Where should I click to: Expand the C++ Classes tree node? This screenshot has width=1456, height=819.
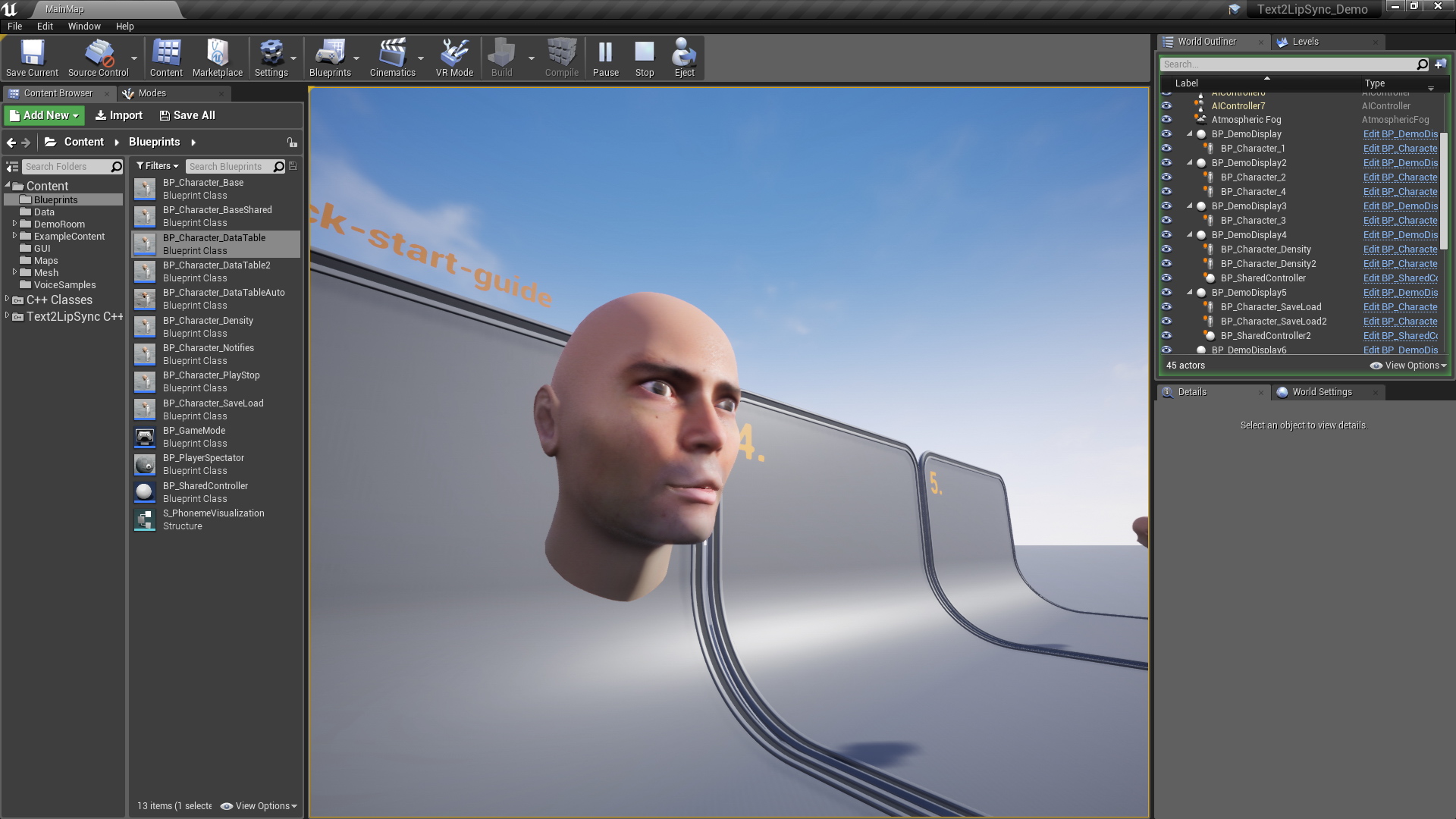click(x=8, y=299)
